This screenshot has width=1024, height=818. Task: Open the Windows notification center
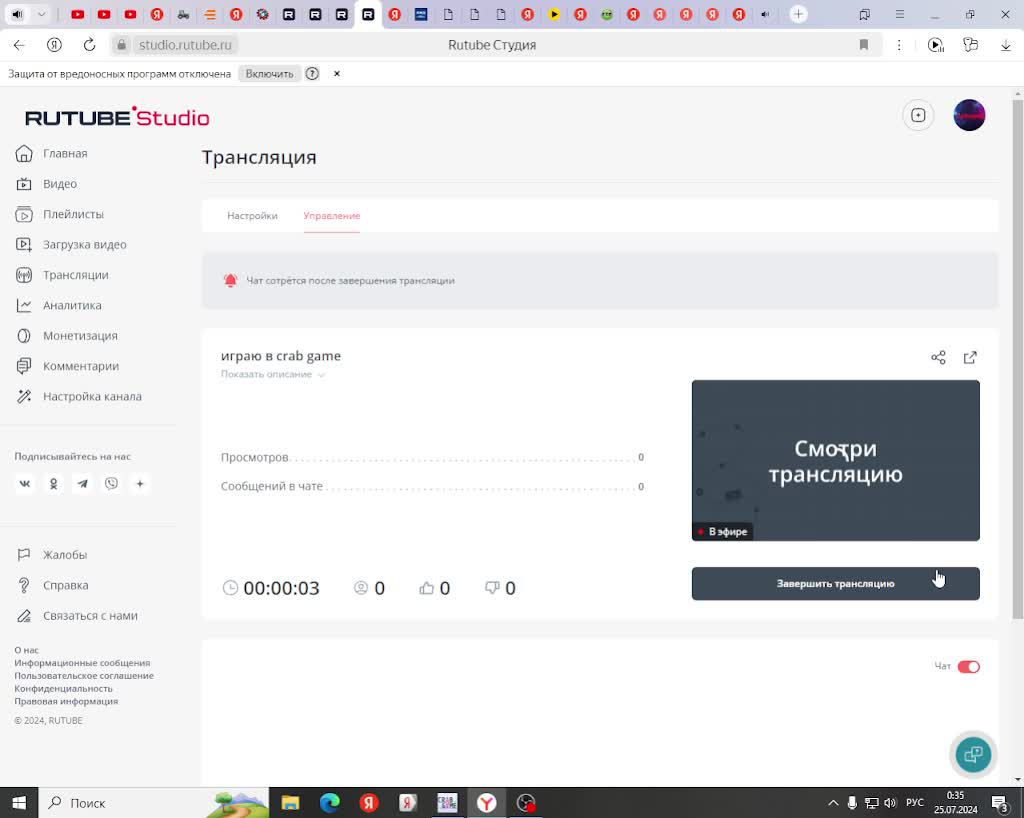(1000, 802)
